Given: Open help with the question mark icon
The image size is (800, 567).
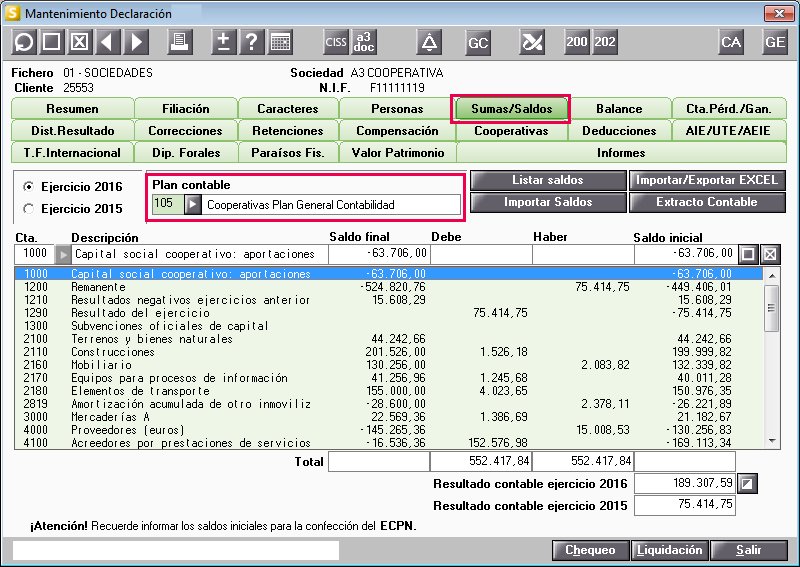Looking at the screenshot, I should pyautogui.click(x=252, y=42).
